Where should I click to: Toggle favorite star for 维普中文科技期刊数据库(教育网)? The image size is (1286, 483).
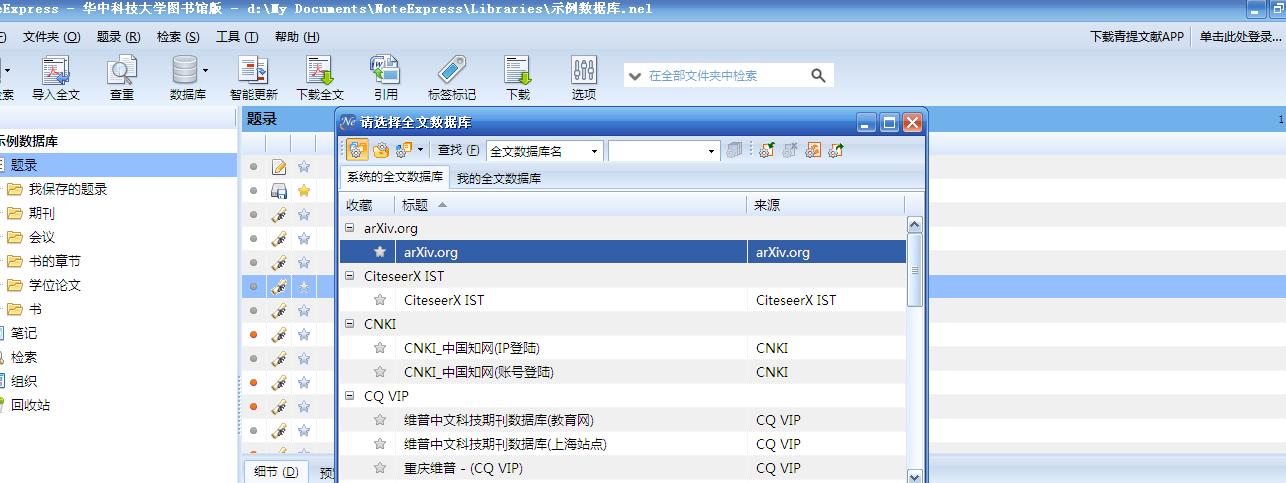coord(380,420)
